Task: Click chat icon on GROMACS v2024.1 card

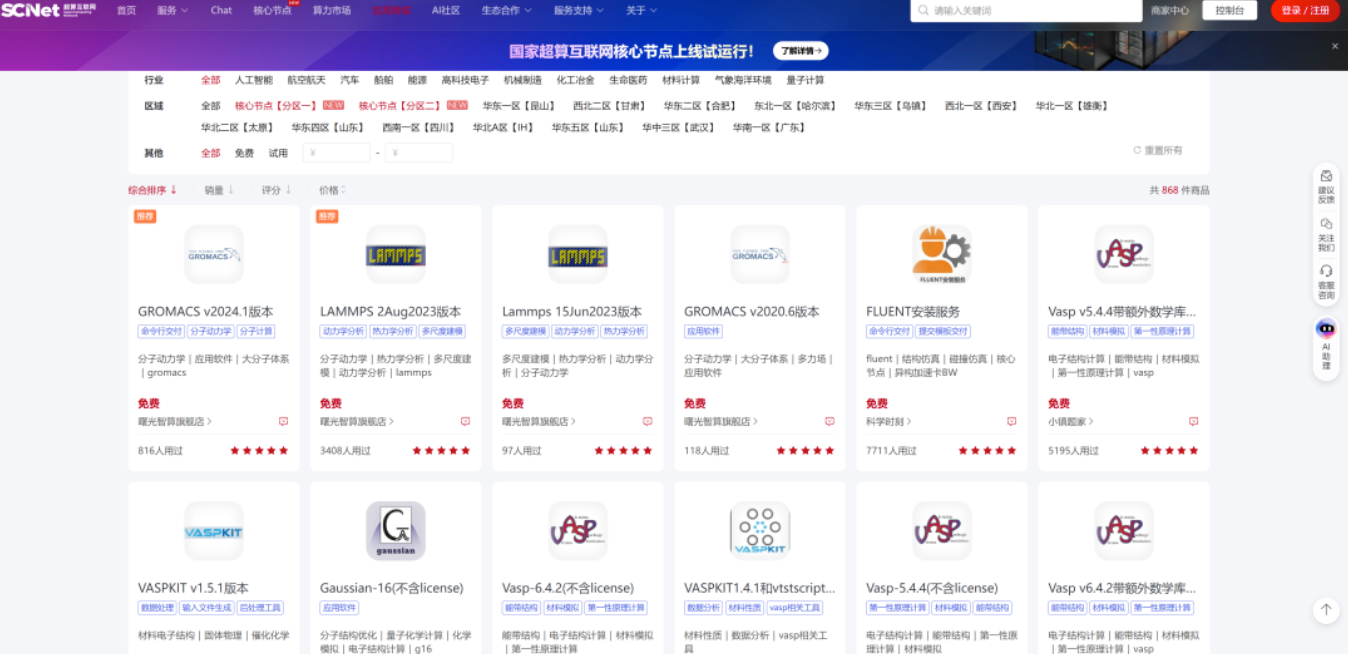Action: [283, 422]
